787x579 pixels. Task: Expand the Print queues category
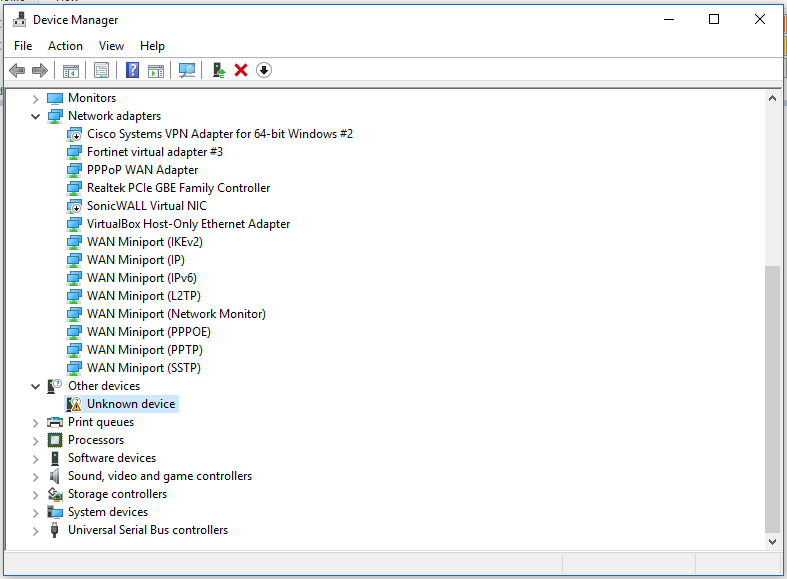pyautogui.click(x=35, y=423)
